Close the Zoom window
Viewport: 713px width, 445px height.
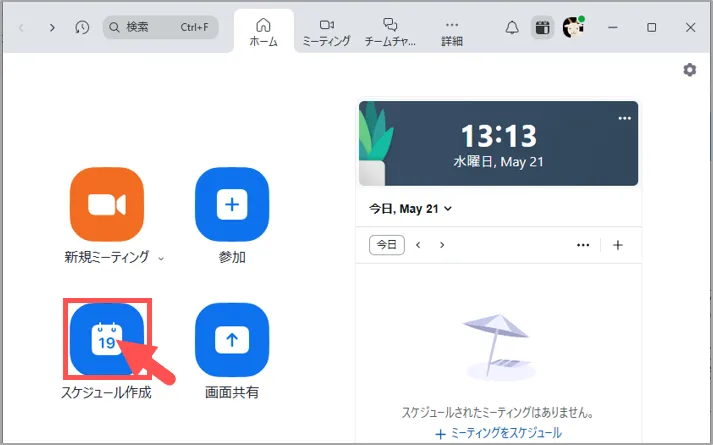[690, 28]
